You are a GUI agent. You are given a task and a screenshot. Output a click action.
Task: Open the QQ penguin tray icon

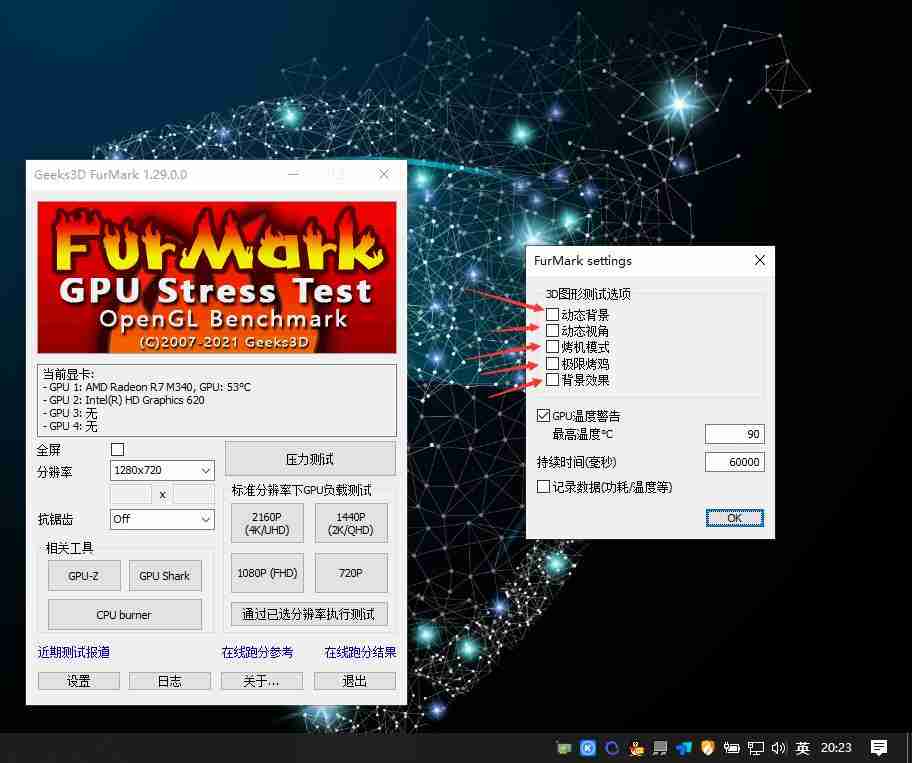[x=636, y=748]
